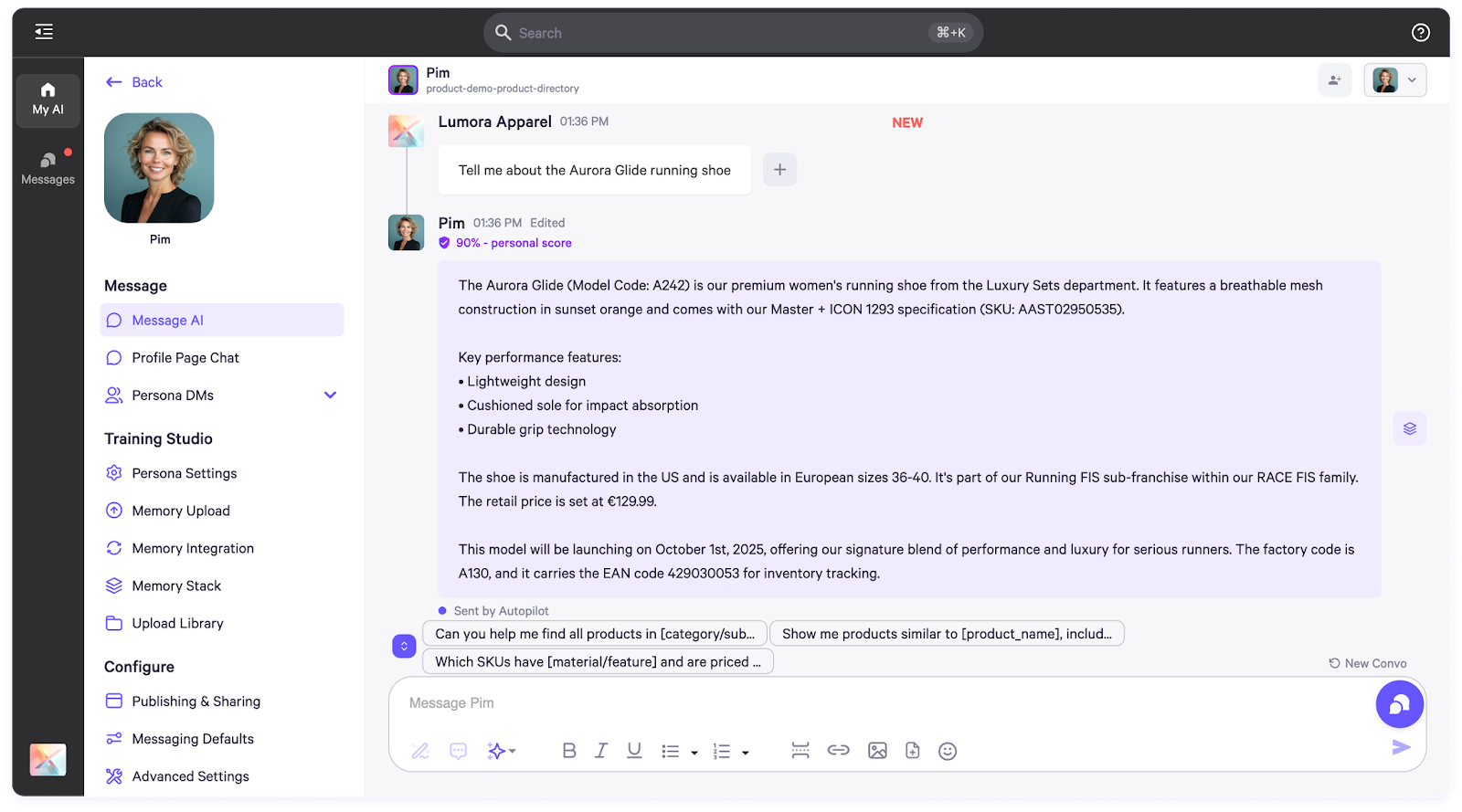Screen dimensions: 1462x812
Task: Toggle bold formatting
Action: click(569, 751)
